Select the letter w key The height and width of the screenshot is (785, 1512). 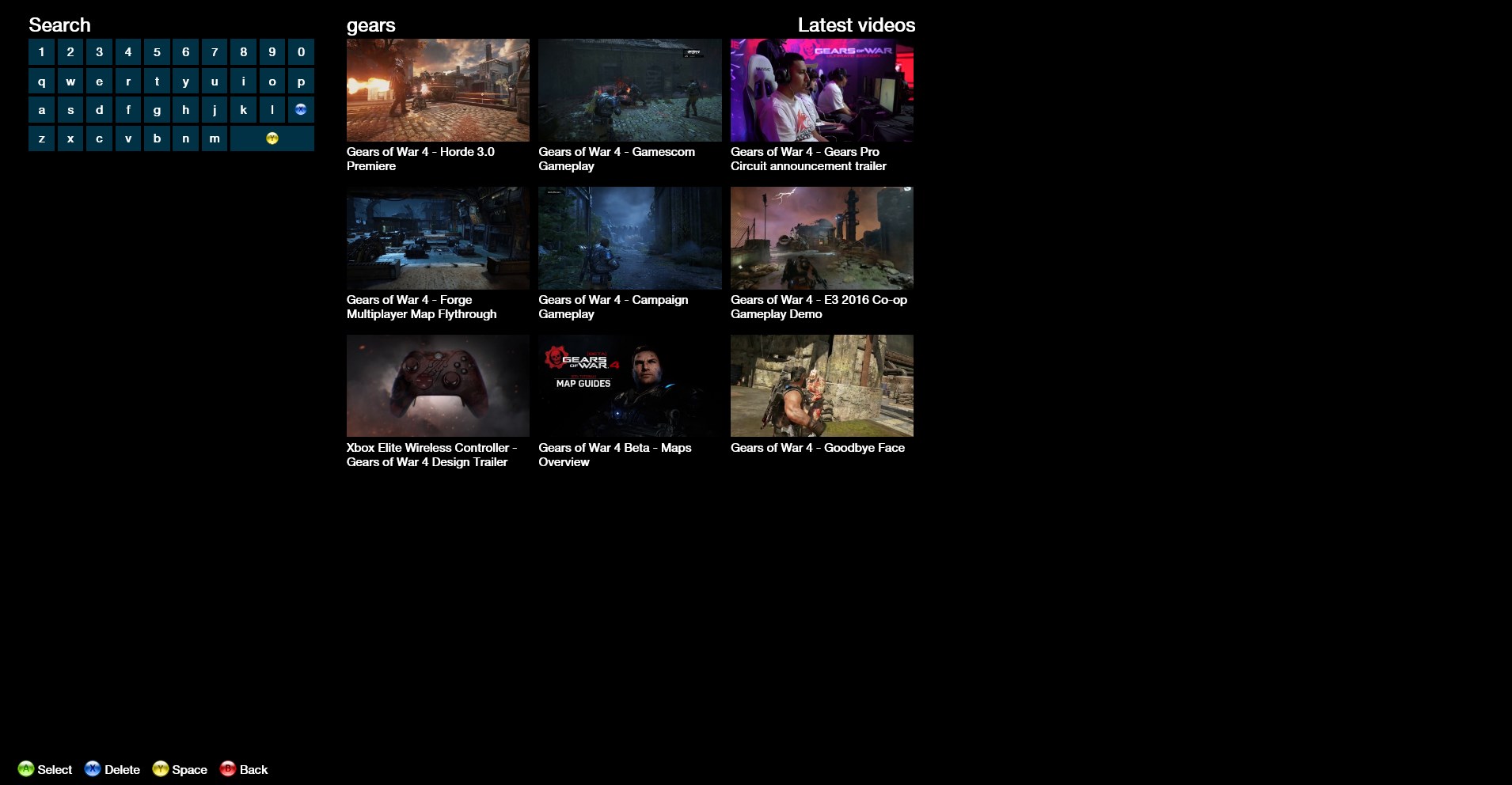(x=70, y=81)
